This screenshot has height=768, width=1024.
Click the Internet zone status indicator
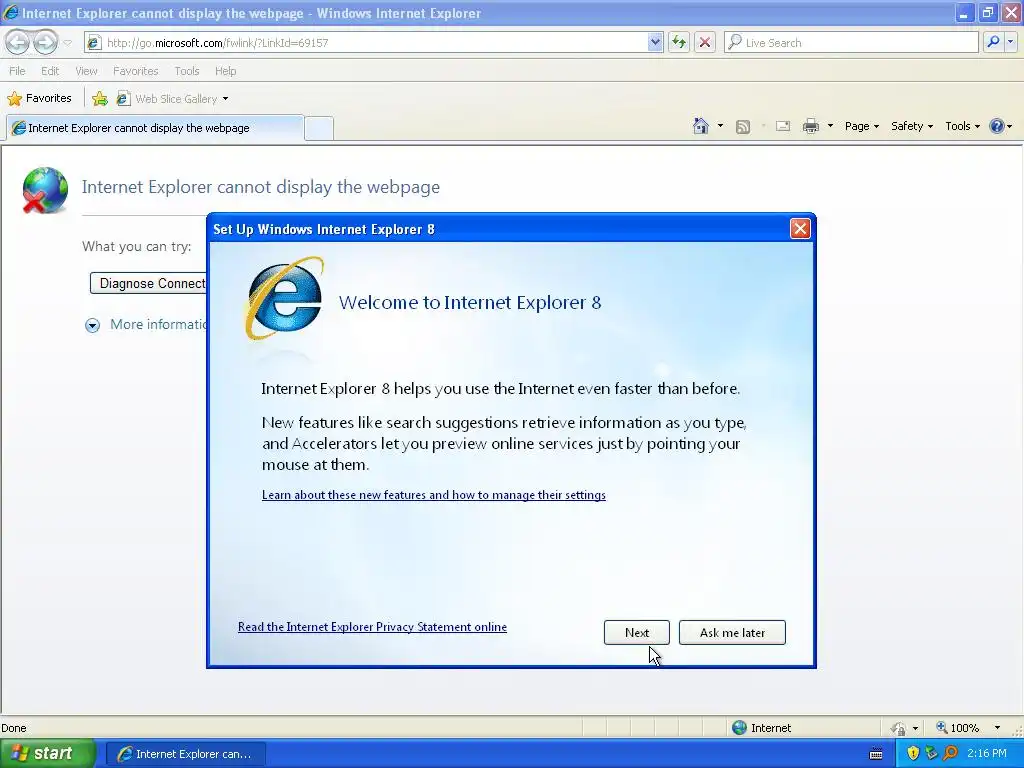click(x=761, y=728)
